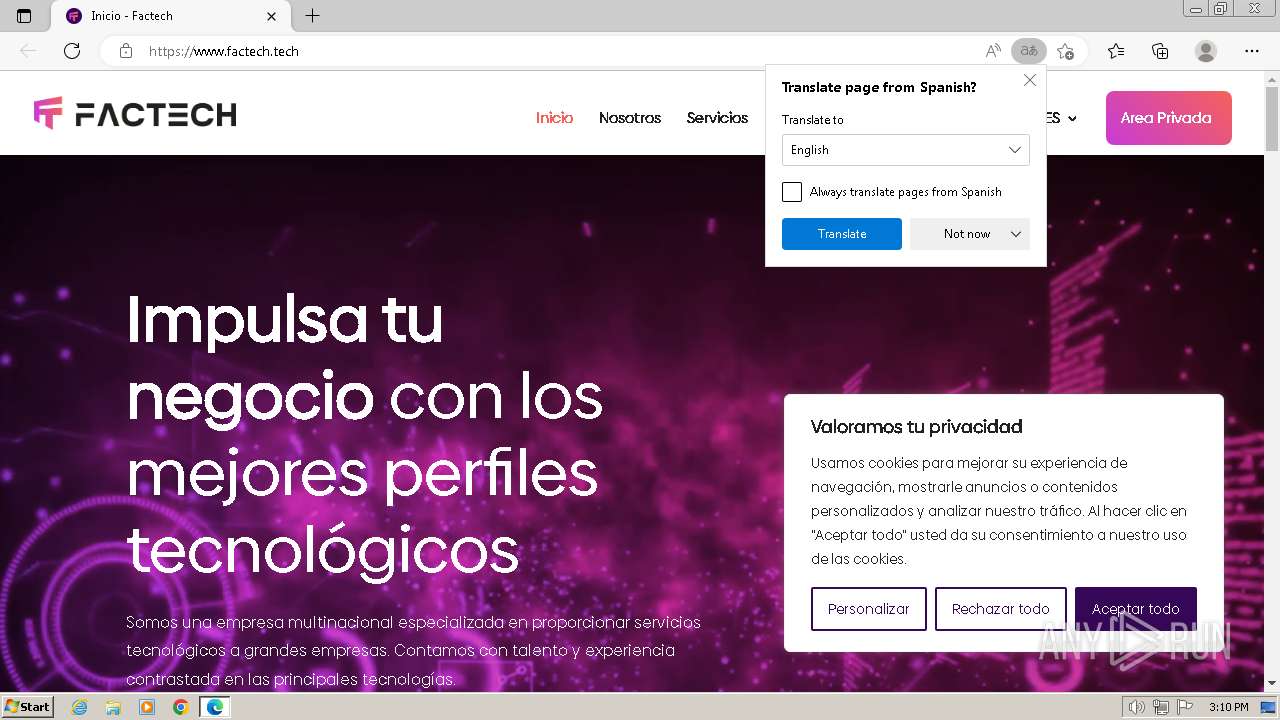Reload the current page
The width and height of the screenshot is (1280, 720).
(72, 51)
